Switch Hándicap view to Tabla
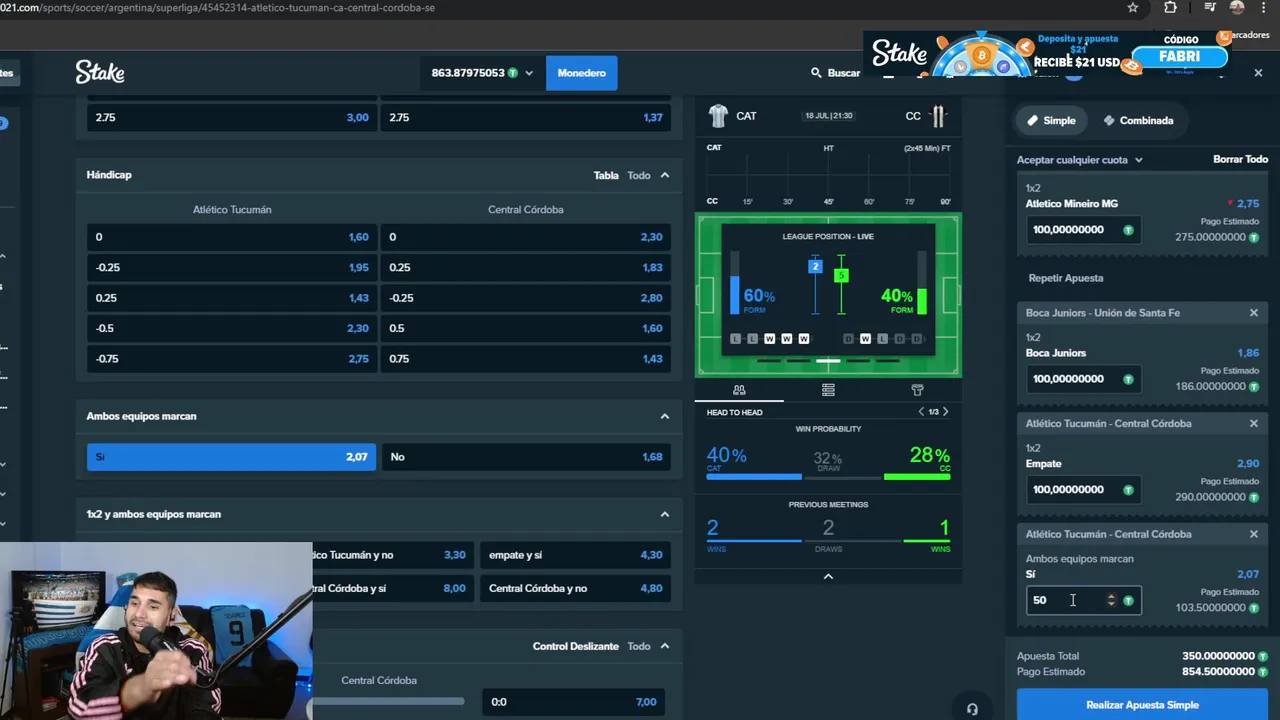1280x720 pixels. (606, 175)
